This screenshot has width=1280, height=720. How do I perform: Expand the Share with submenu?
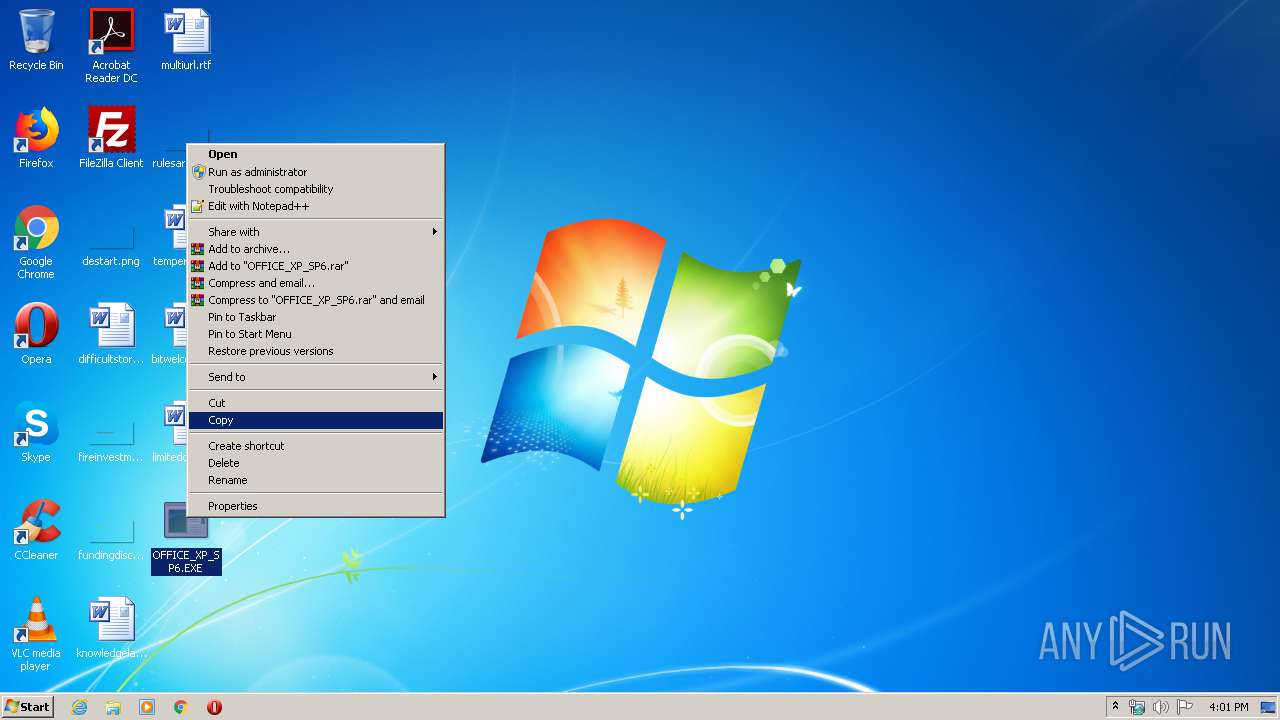pos(316,232)
